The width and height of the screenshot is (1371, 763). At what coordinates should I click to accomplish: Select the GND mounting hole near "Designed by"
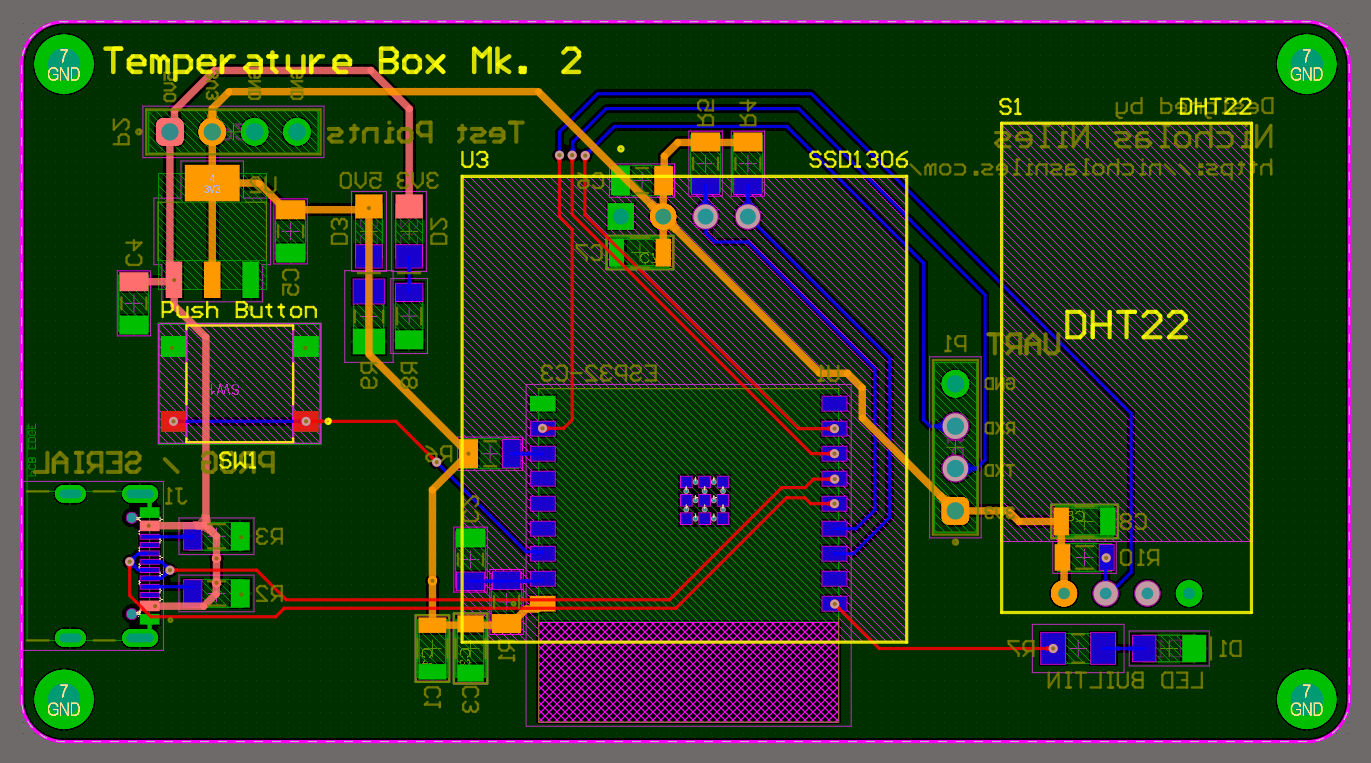pos(1306,64)
